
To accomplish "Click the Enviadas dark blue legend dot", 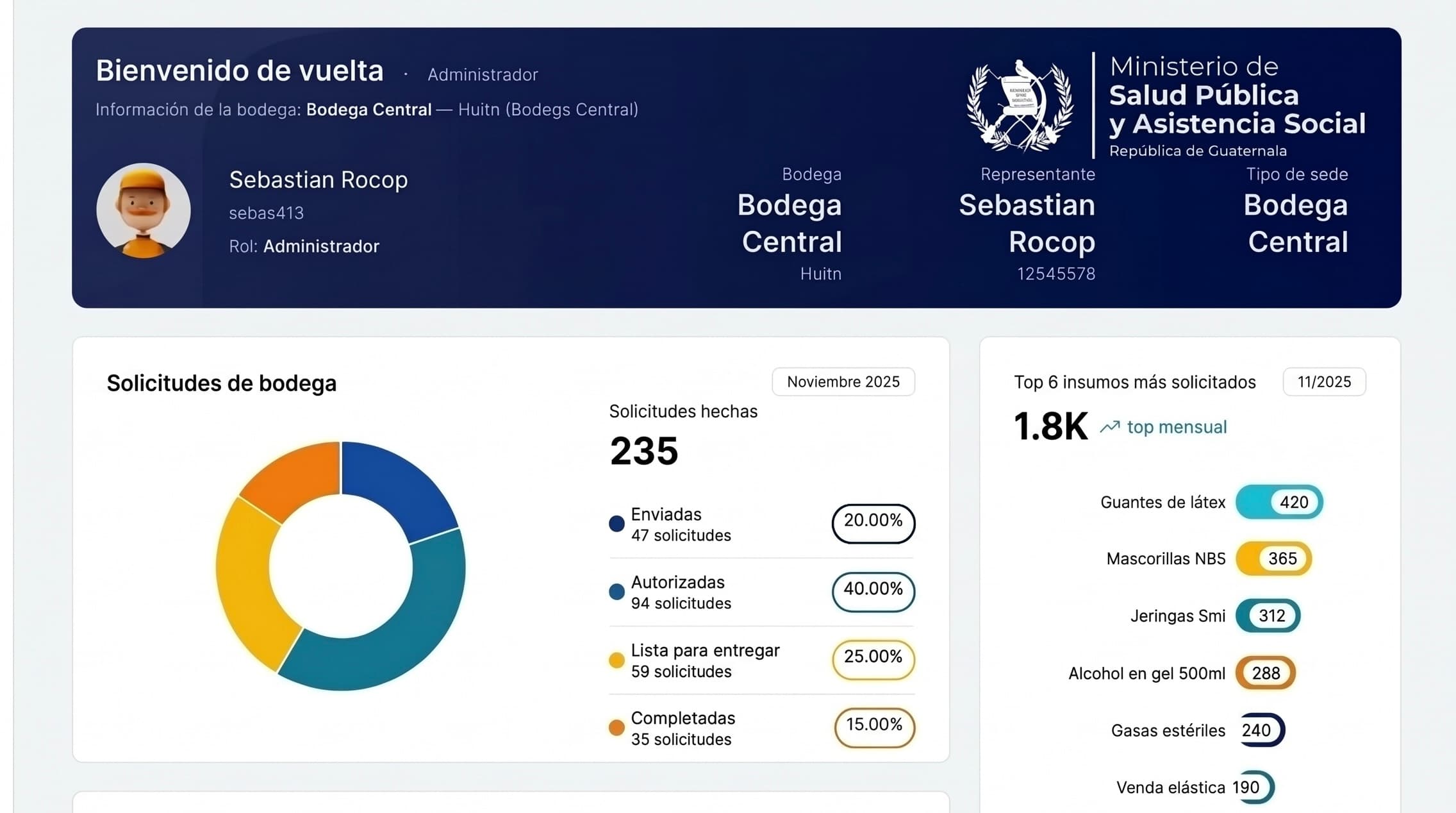I will coord(616,524).
